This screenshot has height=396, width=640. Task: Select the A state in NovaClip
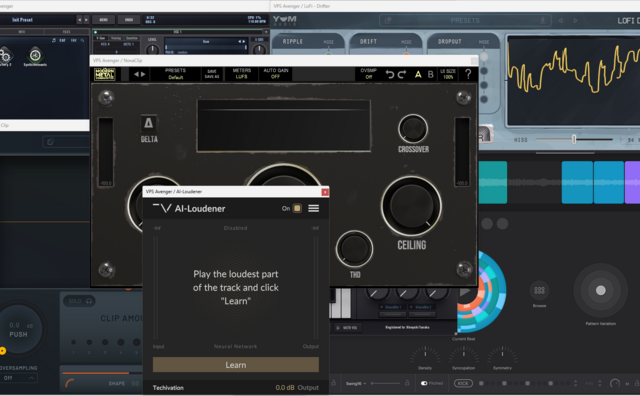(x=418, y=74)
